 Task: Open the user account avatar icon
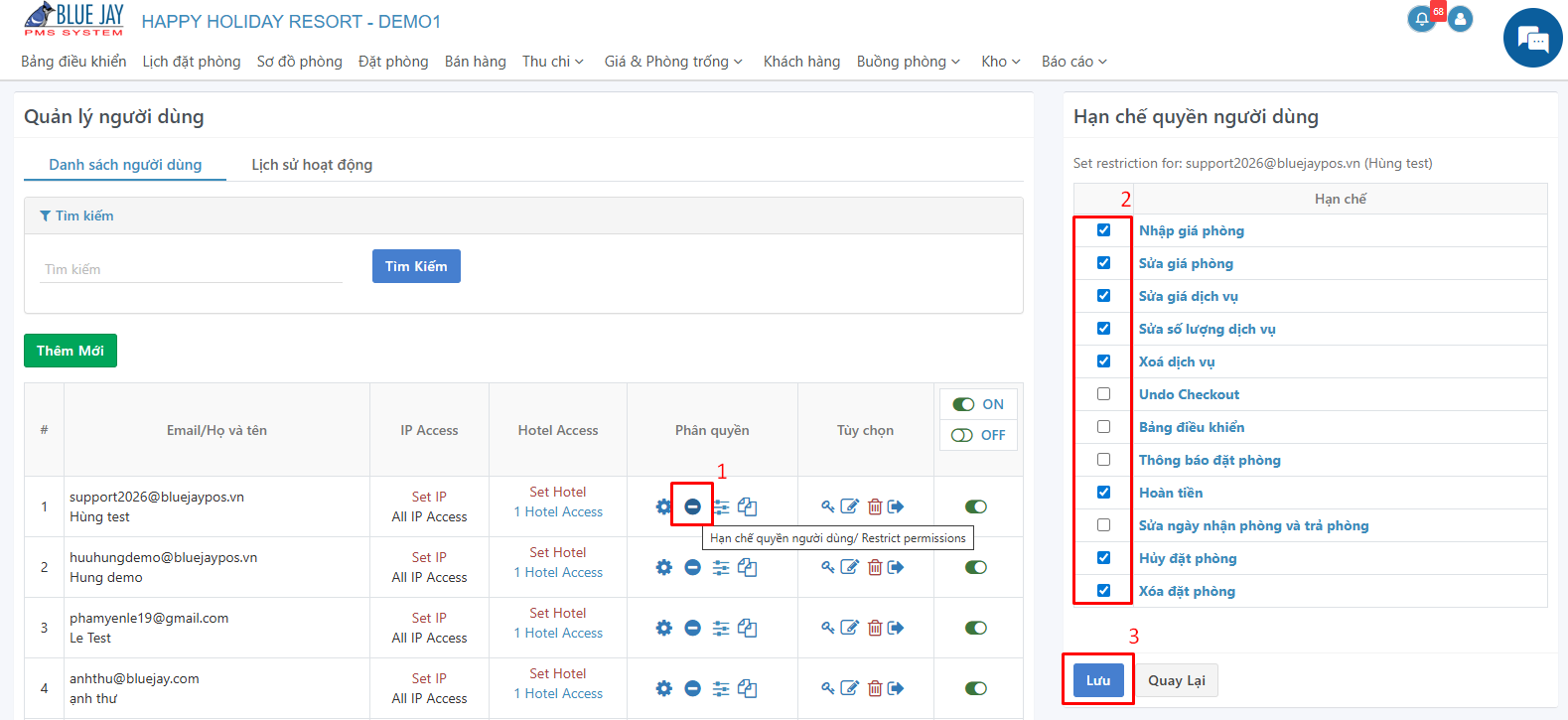[x=1460, y=19]
